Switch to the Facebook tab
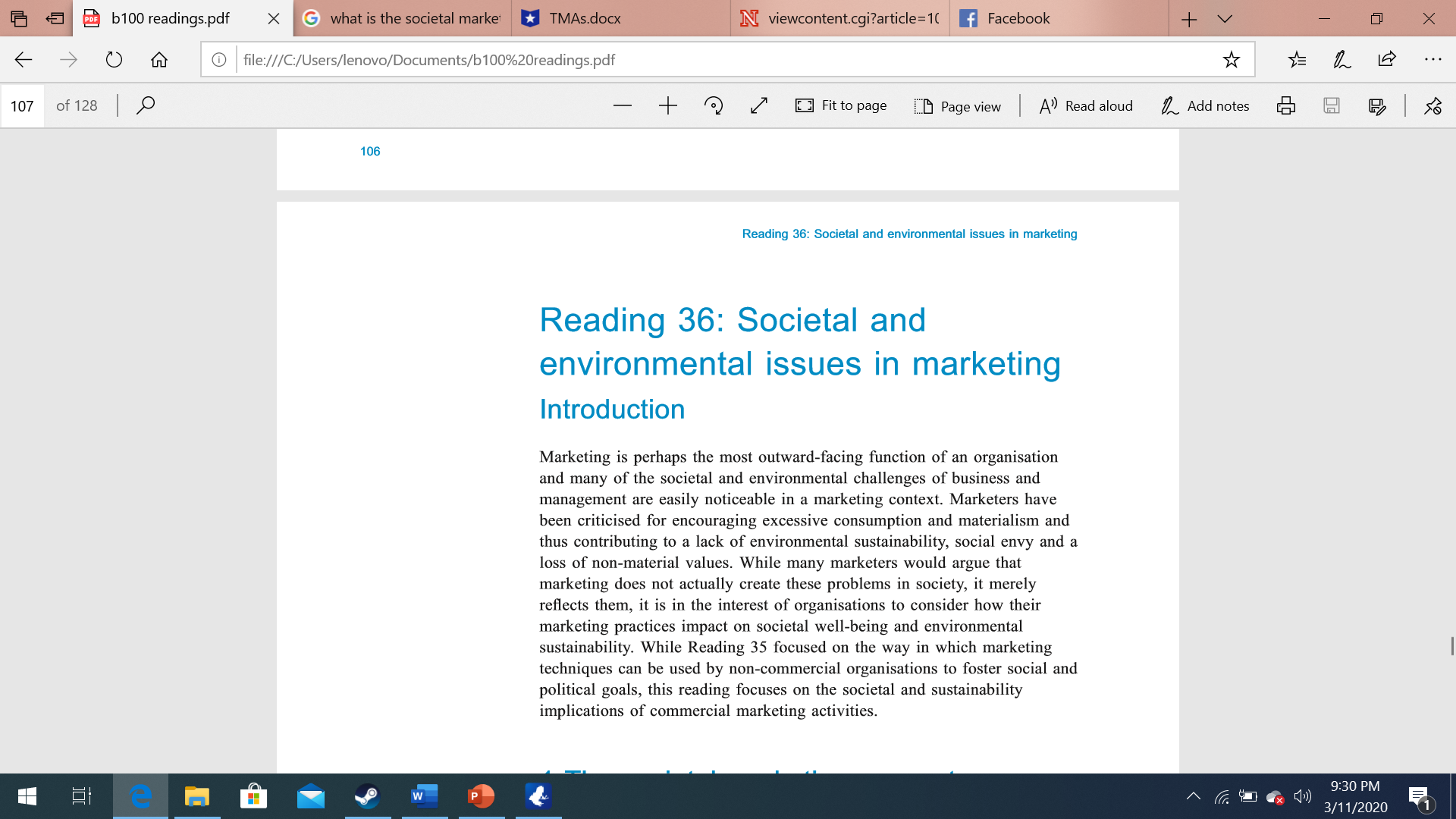This screenshot has width=1456, height=819. click(1059, 18)
